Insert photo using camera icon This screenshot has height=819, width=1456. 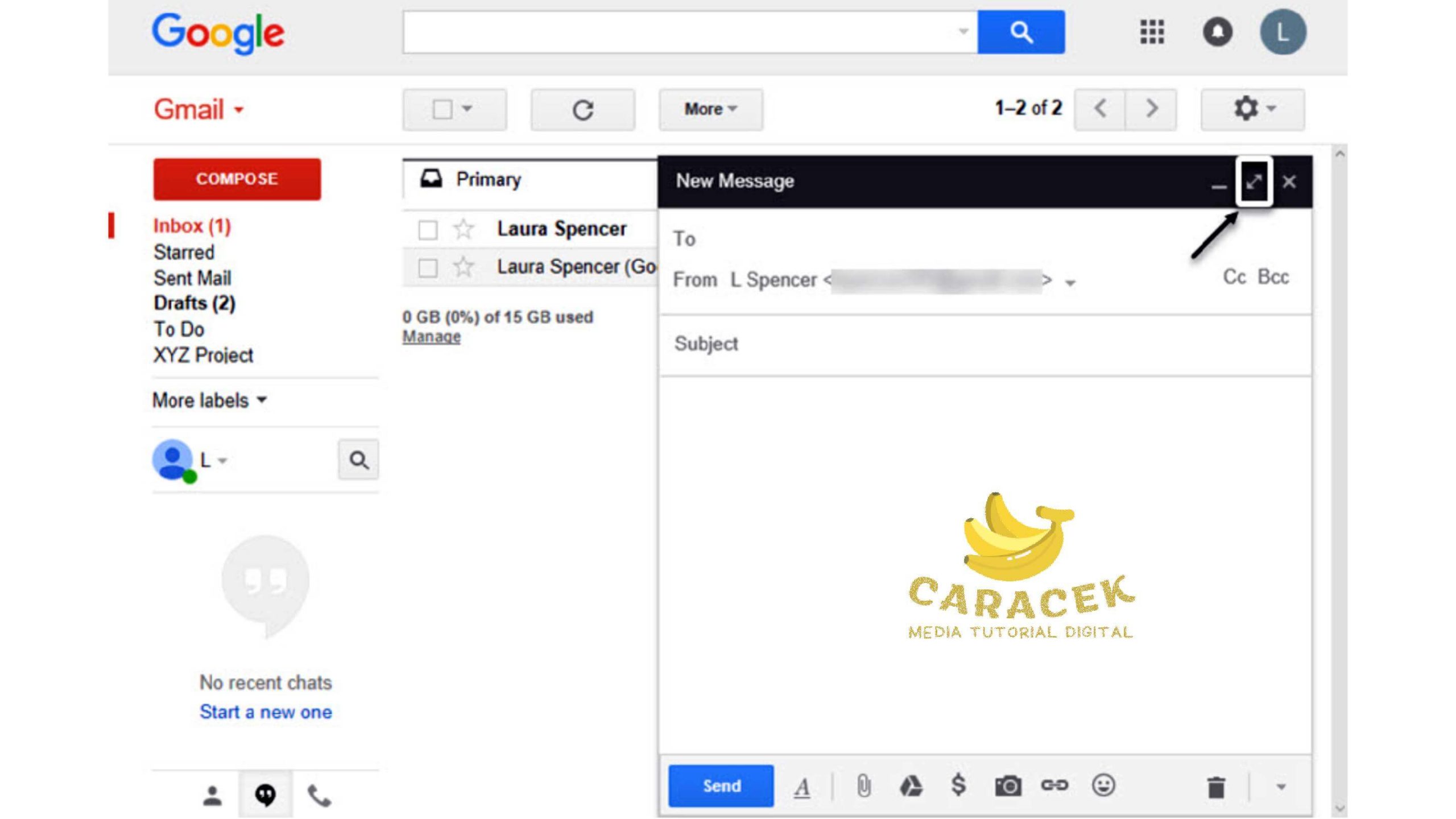[1007, 786]
